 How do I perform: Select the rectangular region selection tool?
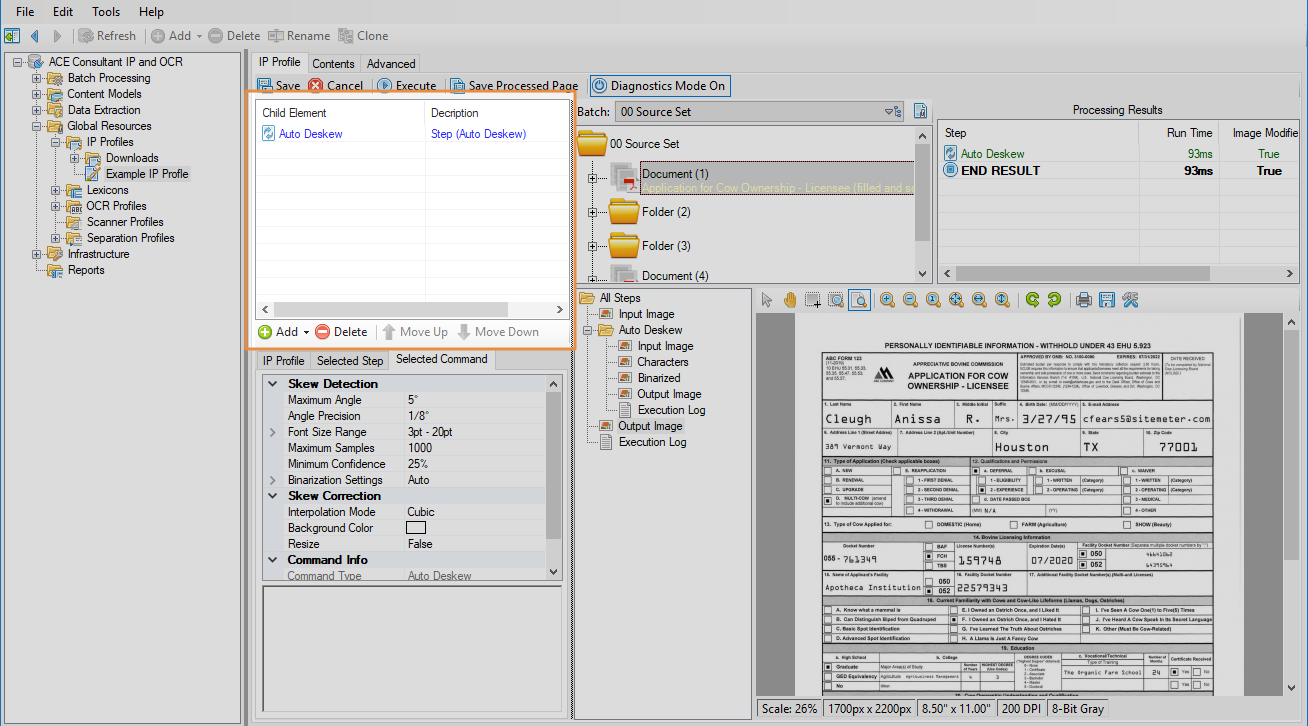point(813,299)
